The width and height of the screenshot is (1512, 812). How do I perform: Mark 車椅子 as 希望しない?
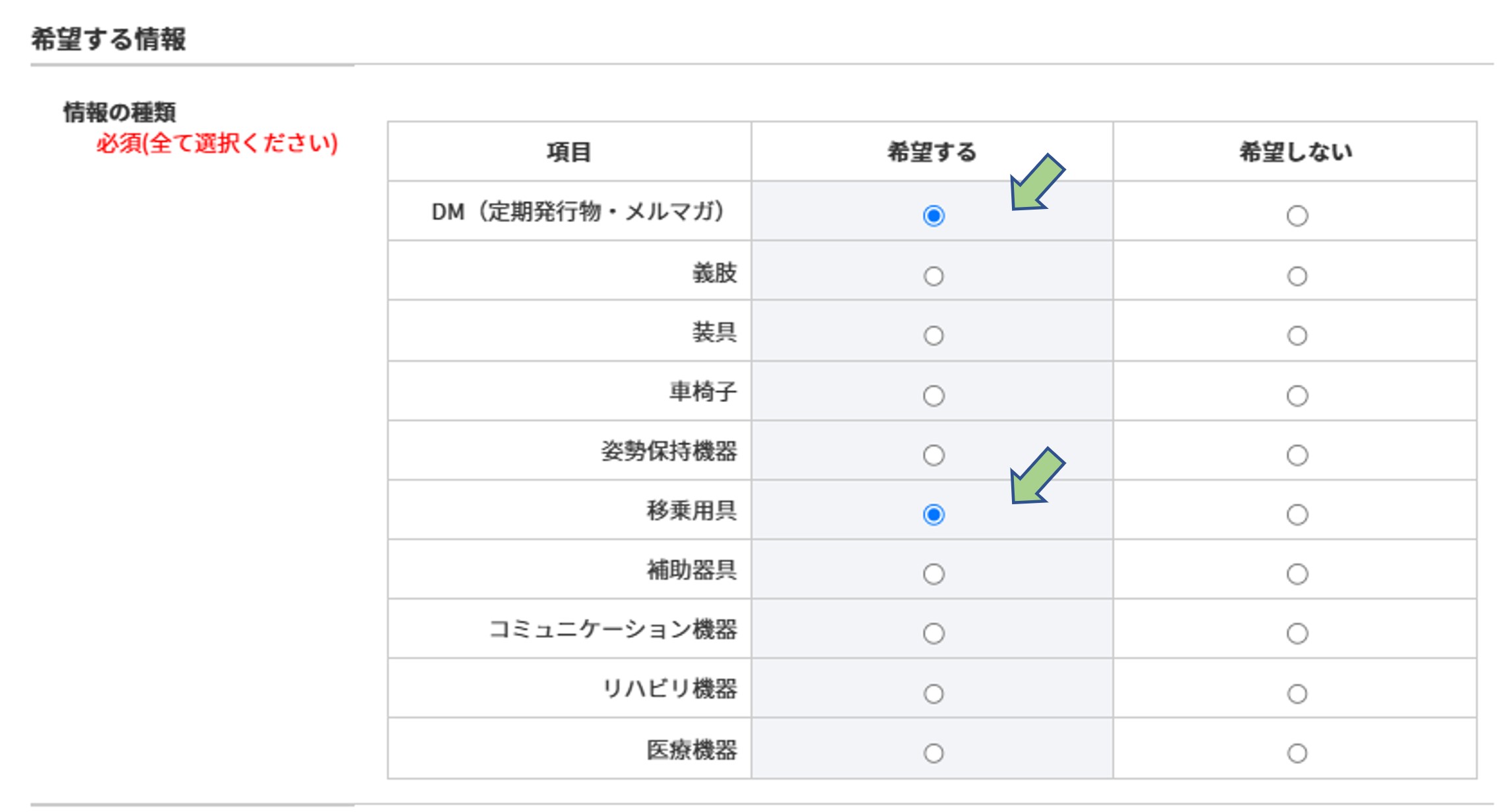pyautogui.click(x=1297, y=395)
